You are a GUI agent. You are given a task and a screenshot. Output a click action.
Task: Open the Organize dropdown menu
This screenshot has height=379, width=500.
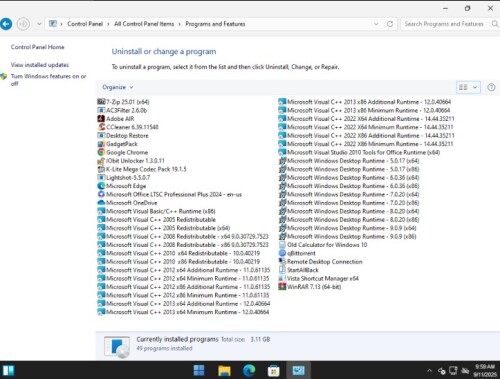point(117,87)
